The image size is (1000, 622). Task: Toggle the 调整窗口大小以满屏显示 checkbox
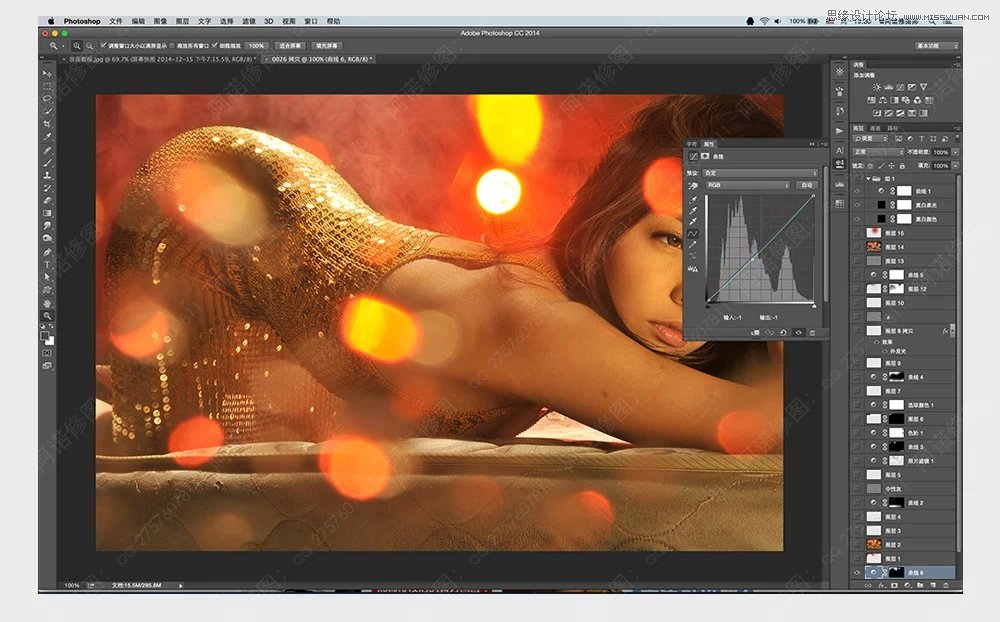click(103, 45)
